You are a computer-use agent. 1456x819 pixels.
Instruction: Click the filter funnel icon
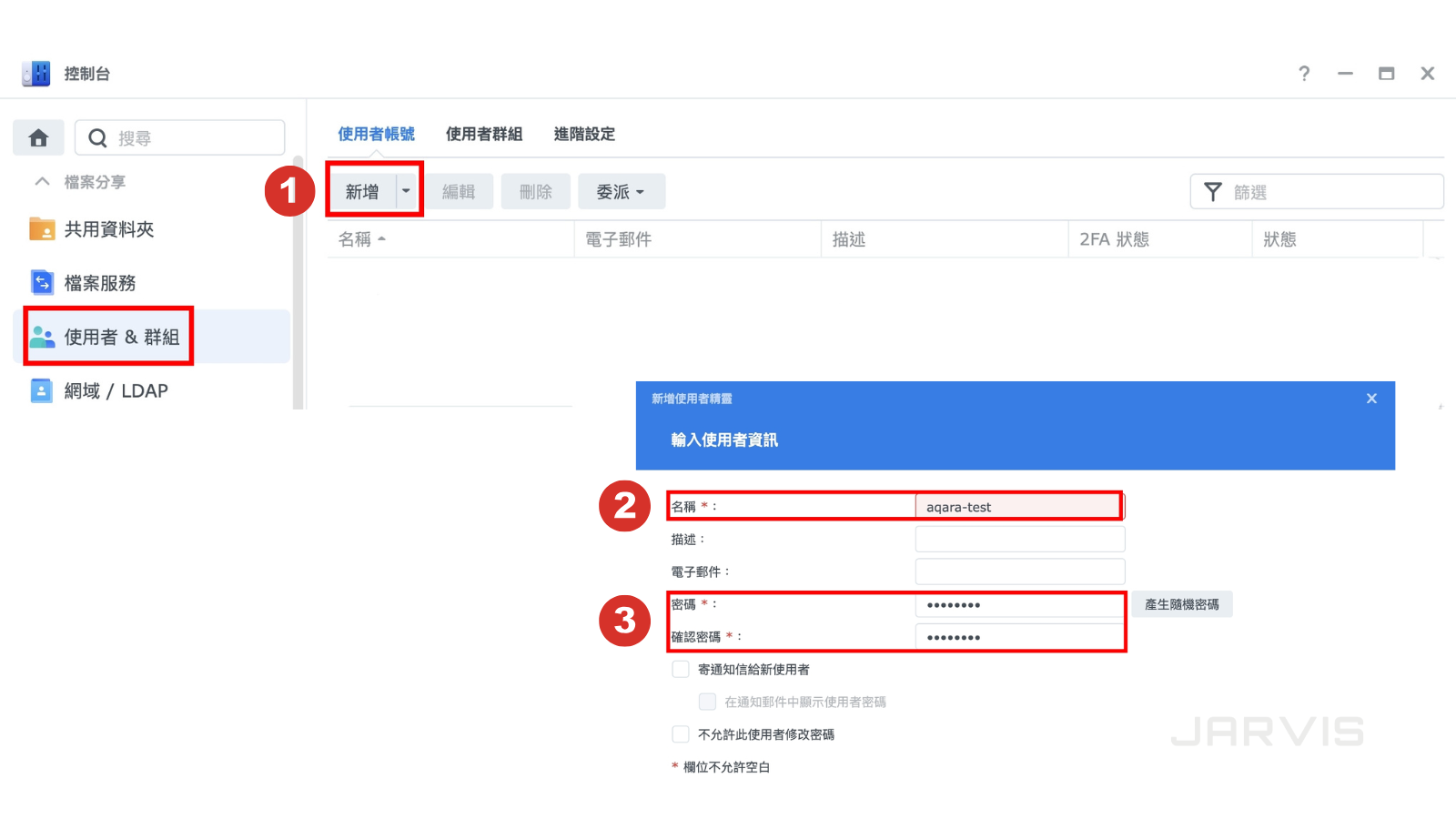[x=1213, y=192]
